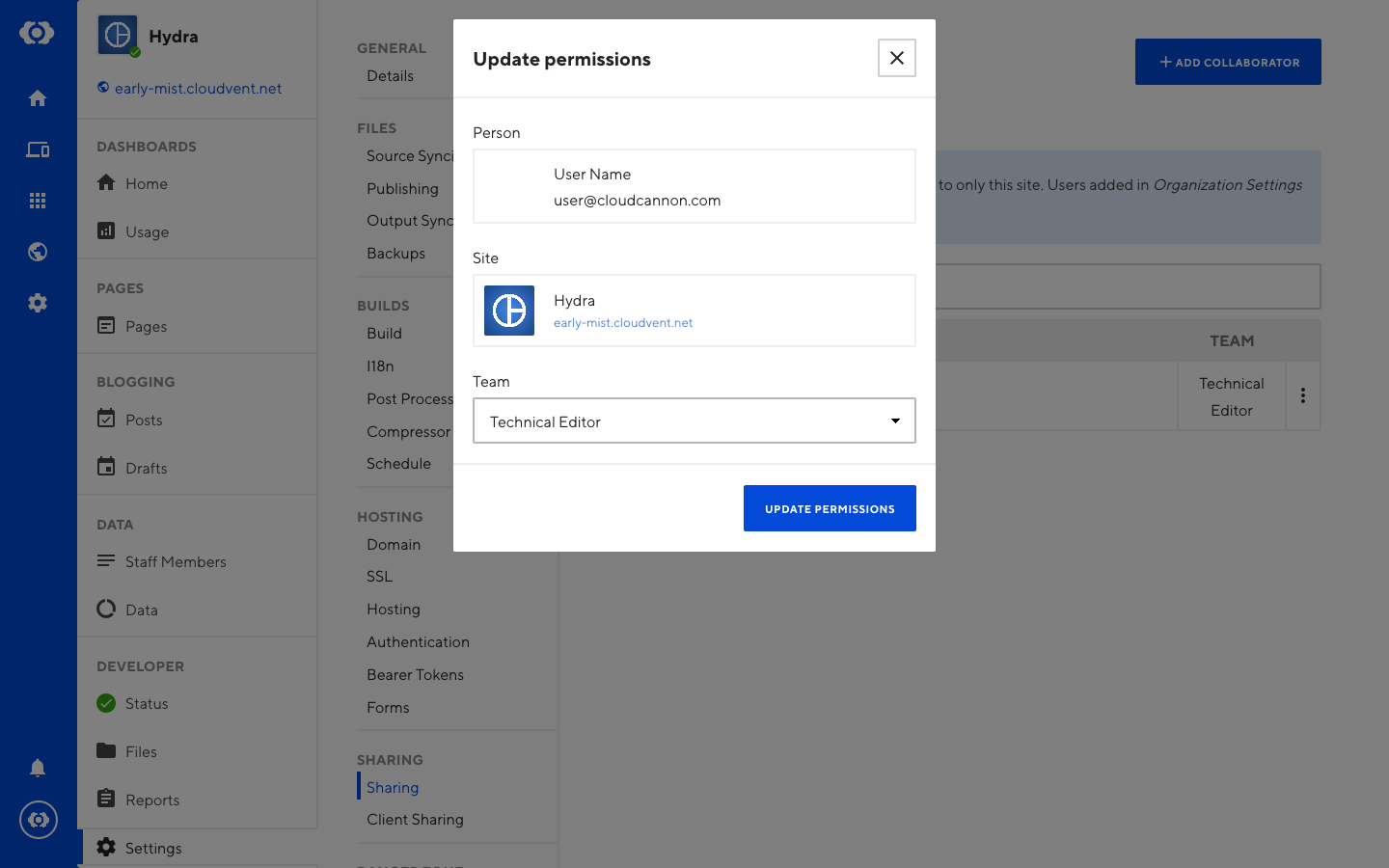Click the Hydra site thumbnail in dialog

509,311
